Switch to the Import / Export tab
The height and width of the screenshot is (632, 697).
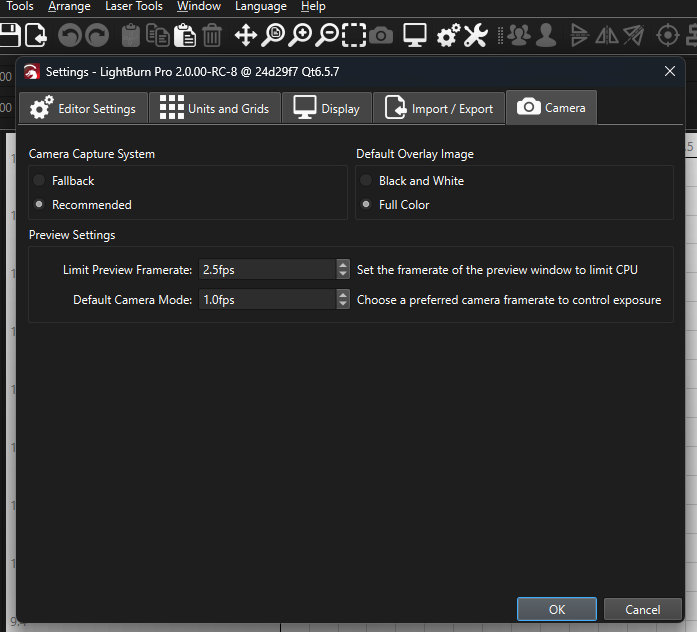pyautogui.click(x=439, y=108)
